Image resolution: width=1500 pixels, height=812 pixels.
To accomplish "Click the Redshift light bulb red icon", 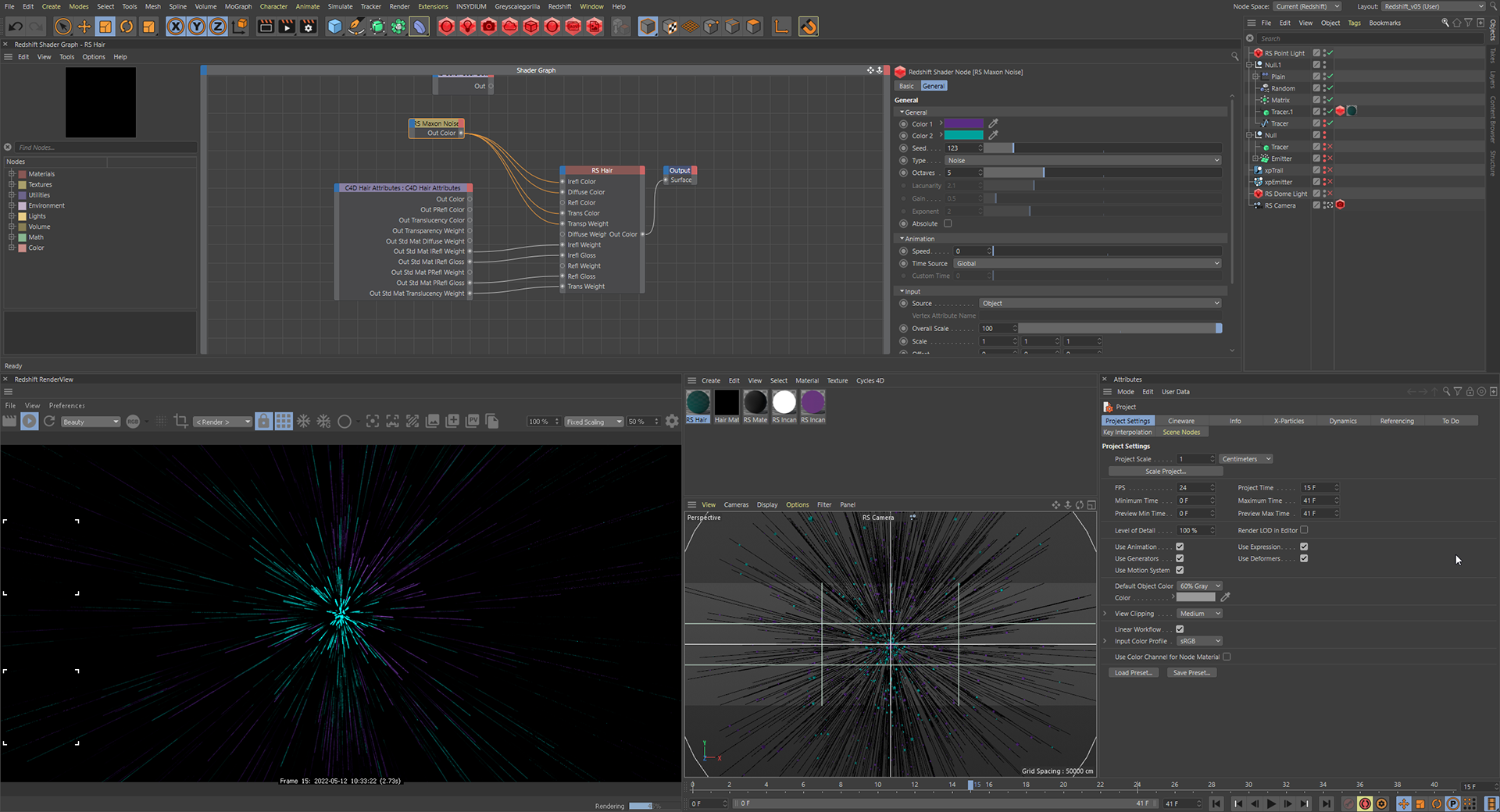I will (x=468, y=27).
